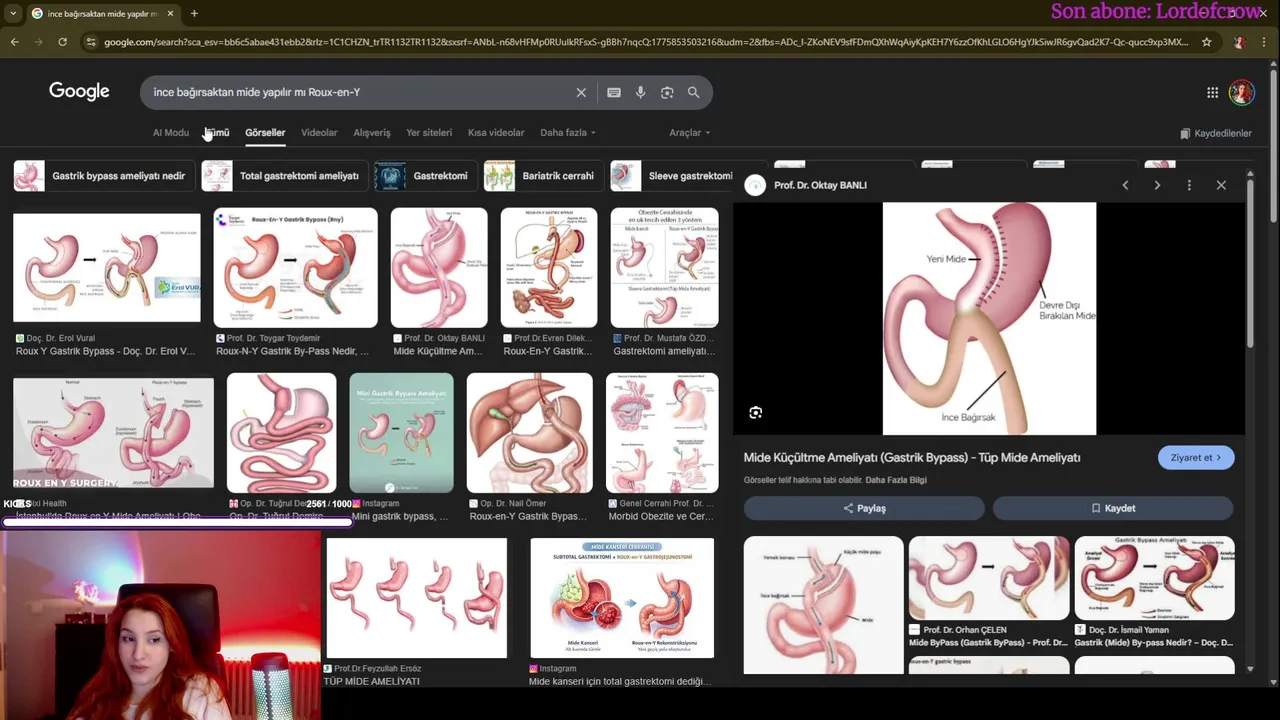The width and height of the screenshot is (1280, 720).
Task: Open Mide Küçültme Ameliyatı title link
Action: click(x=912, y=457)
